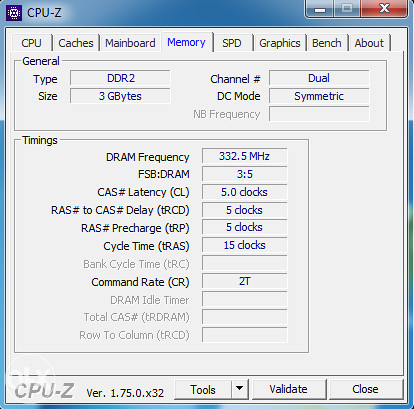Select the Dual channel value
Image resolution: width=414 pixels, height=409 pixels.
(319, 78)
